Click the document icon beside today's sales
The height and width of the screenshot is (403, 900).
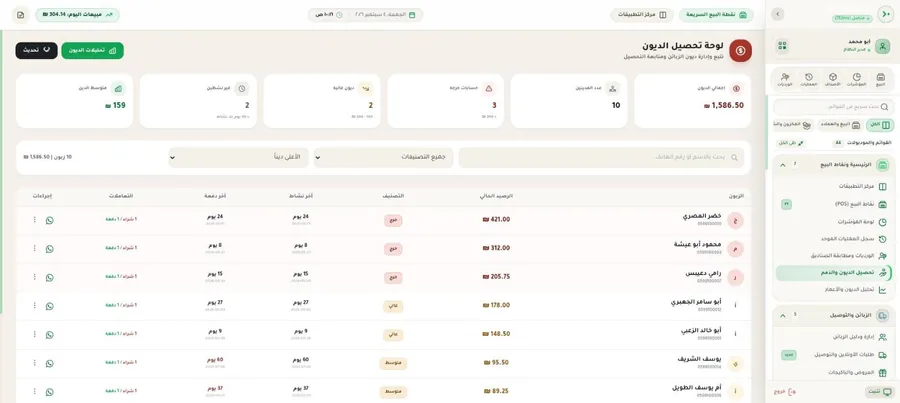tap(21, 15)
